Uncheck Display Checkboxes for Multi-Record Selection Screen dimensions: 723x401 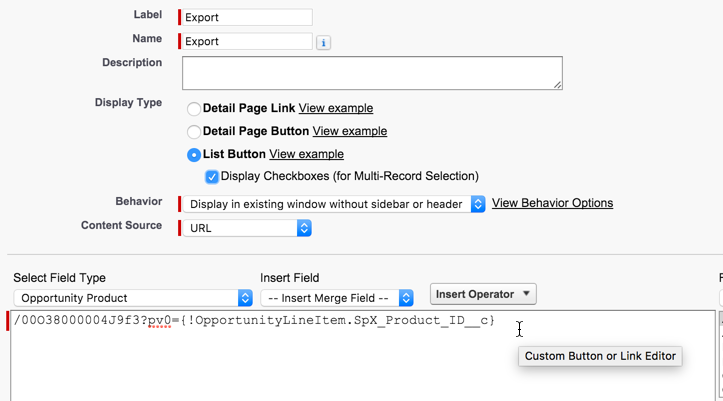pyautogui.click(x=212, y=177)
